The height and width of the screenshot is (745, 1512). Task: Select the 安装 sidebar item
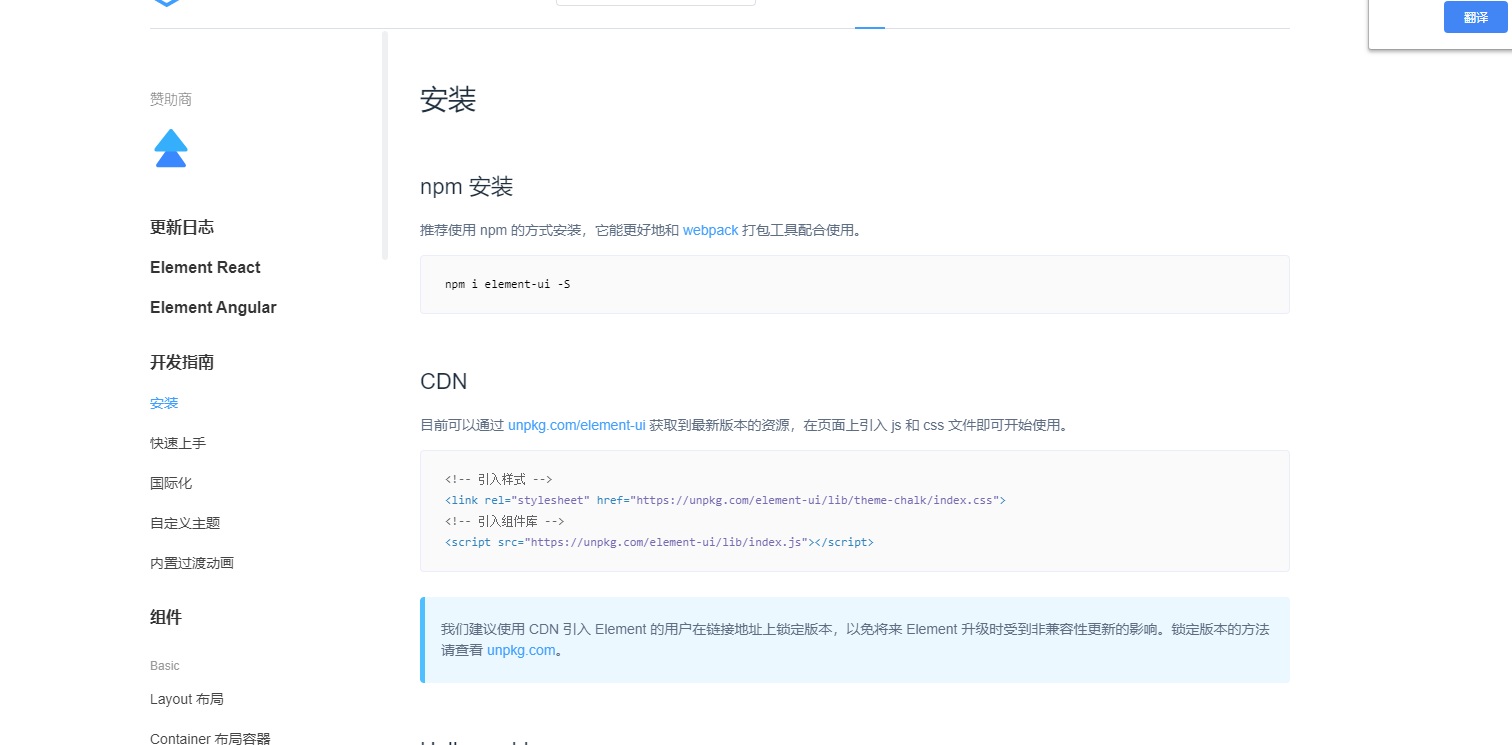click(x=164, y=403)
